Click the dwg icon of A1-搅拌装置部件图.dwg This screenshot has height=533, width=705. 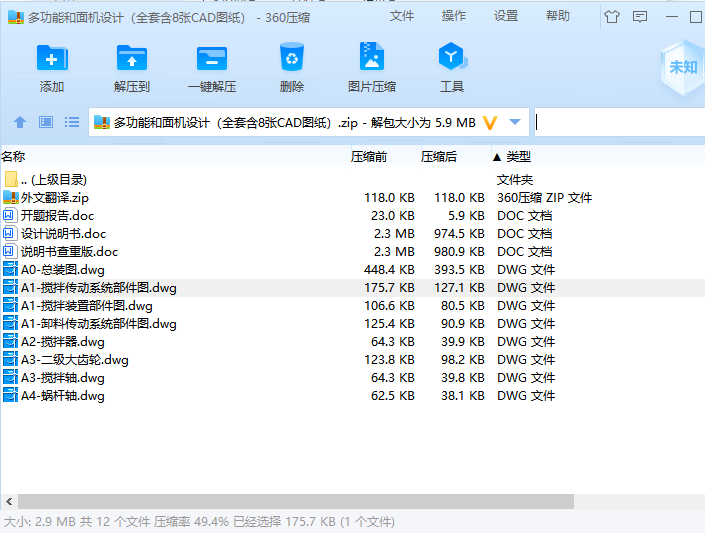pyautogui.click(x=10, y=305)
